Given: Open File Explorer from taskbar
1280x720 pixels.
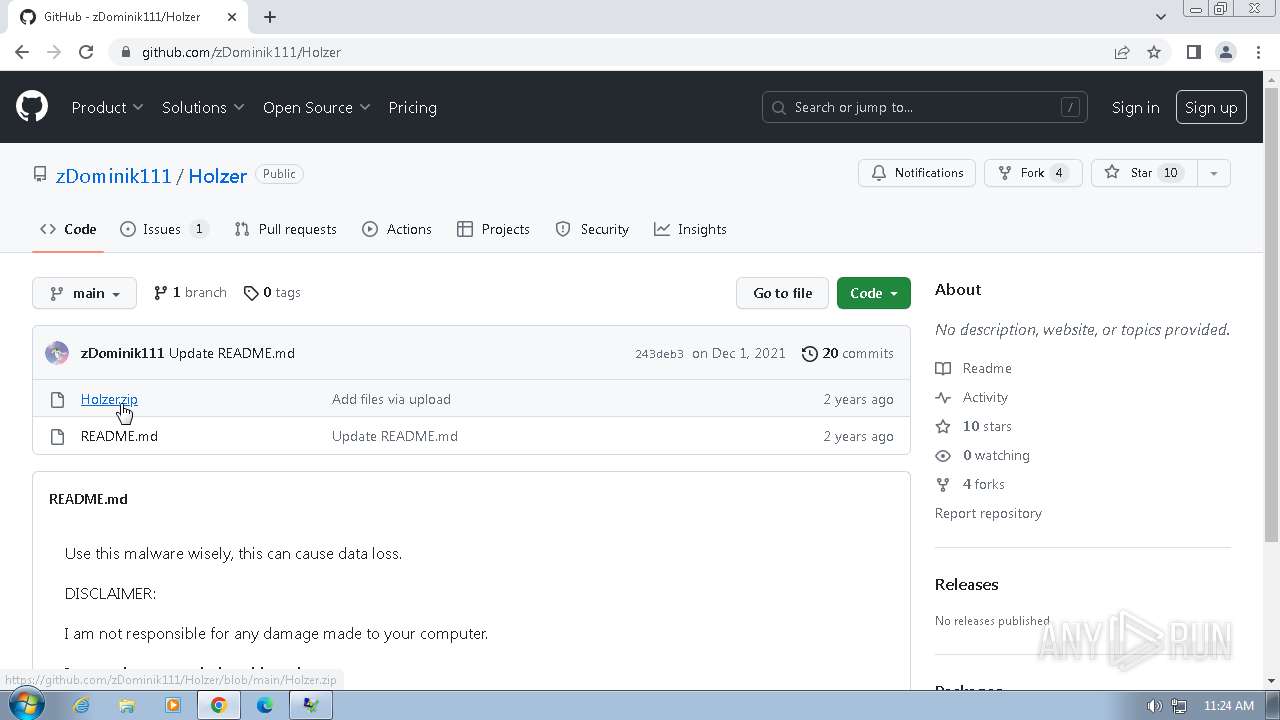Looking at the screenshot, I should tap(127, 705).
